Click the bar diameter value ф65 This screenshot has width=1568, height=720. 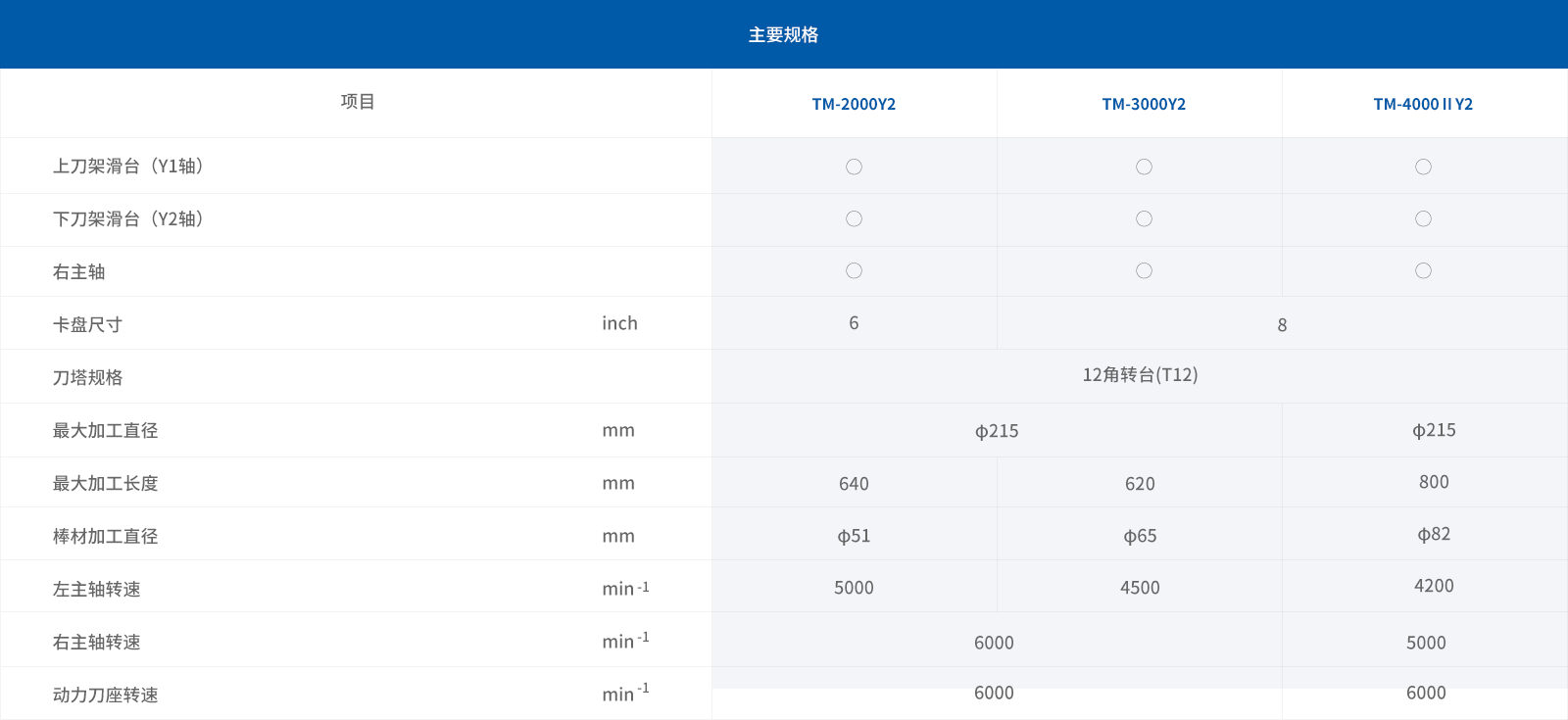1140,536
